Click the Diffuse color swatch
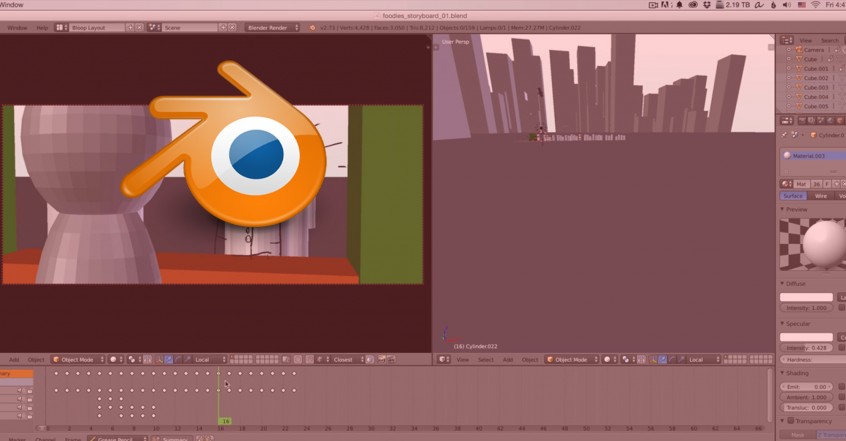The image size is (846, 441). tap(806, 297)
